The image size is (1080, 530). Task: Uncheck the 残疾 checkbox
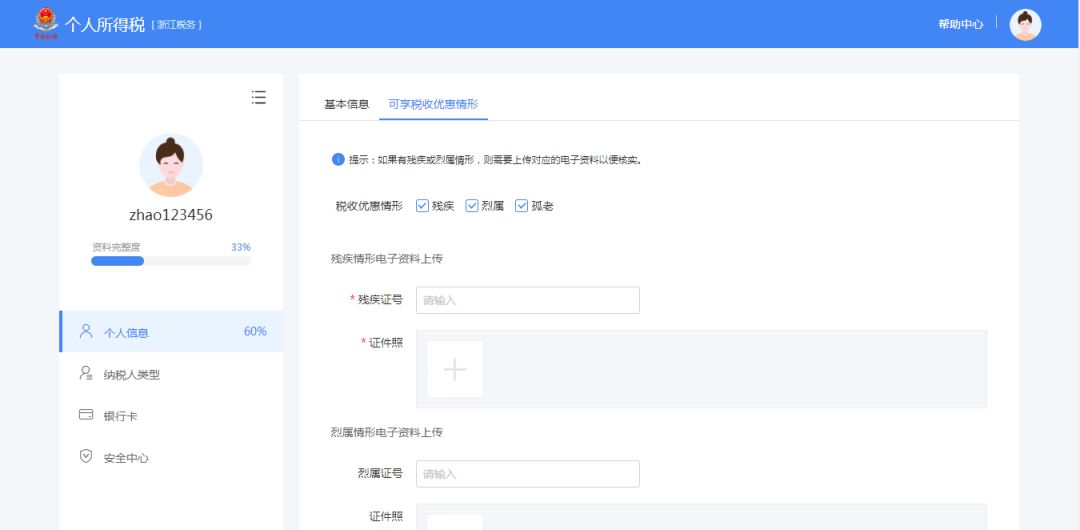422,206
